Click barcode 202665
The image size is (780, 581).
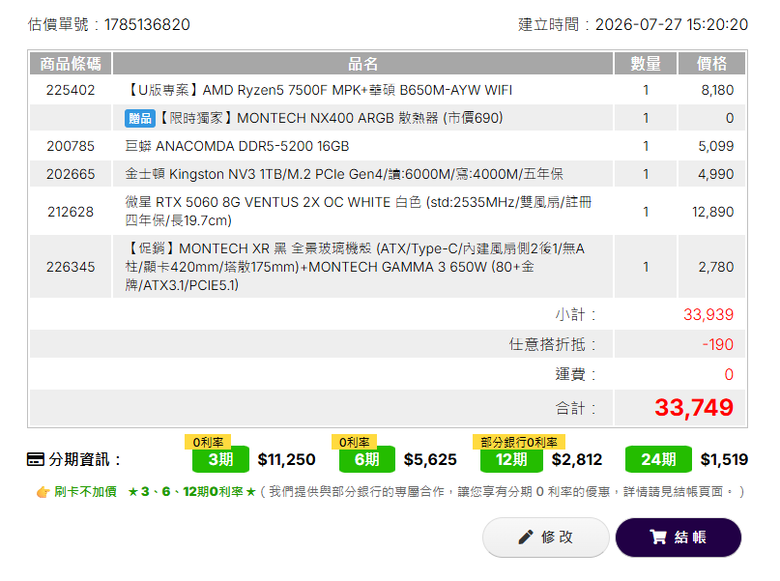(x=70, y=174)
